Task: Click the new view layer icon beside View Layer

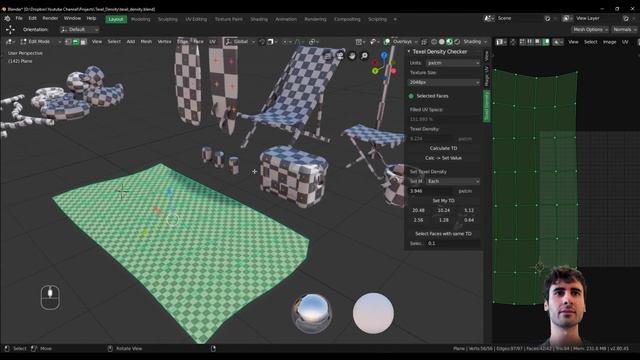Action: 626,18
